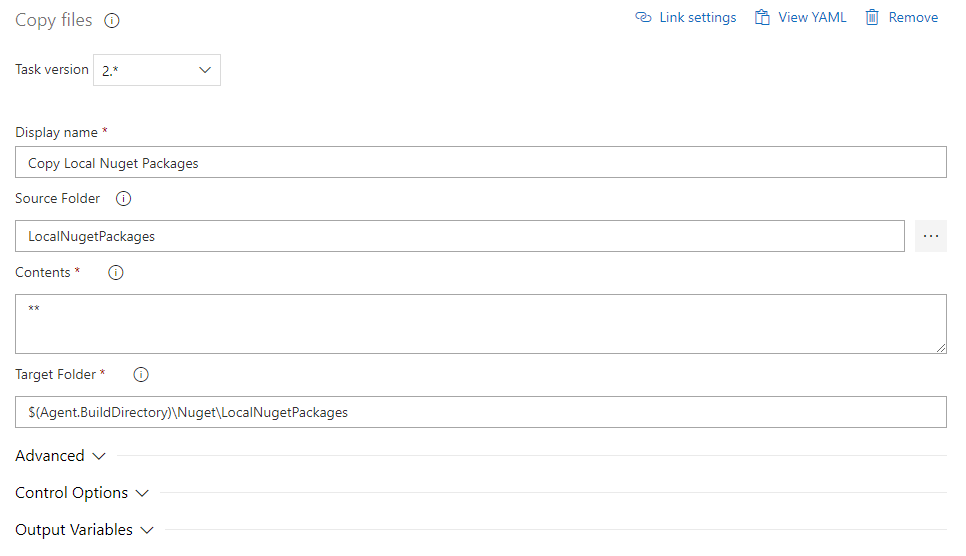The image size is (966, 556).
Task: Grab the Contents textarea resize handle
Action: pos(941,348)
